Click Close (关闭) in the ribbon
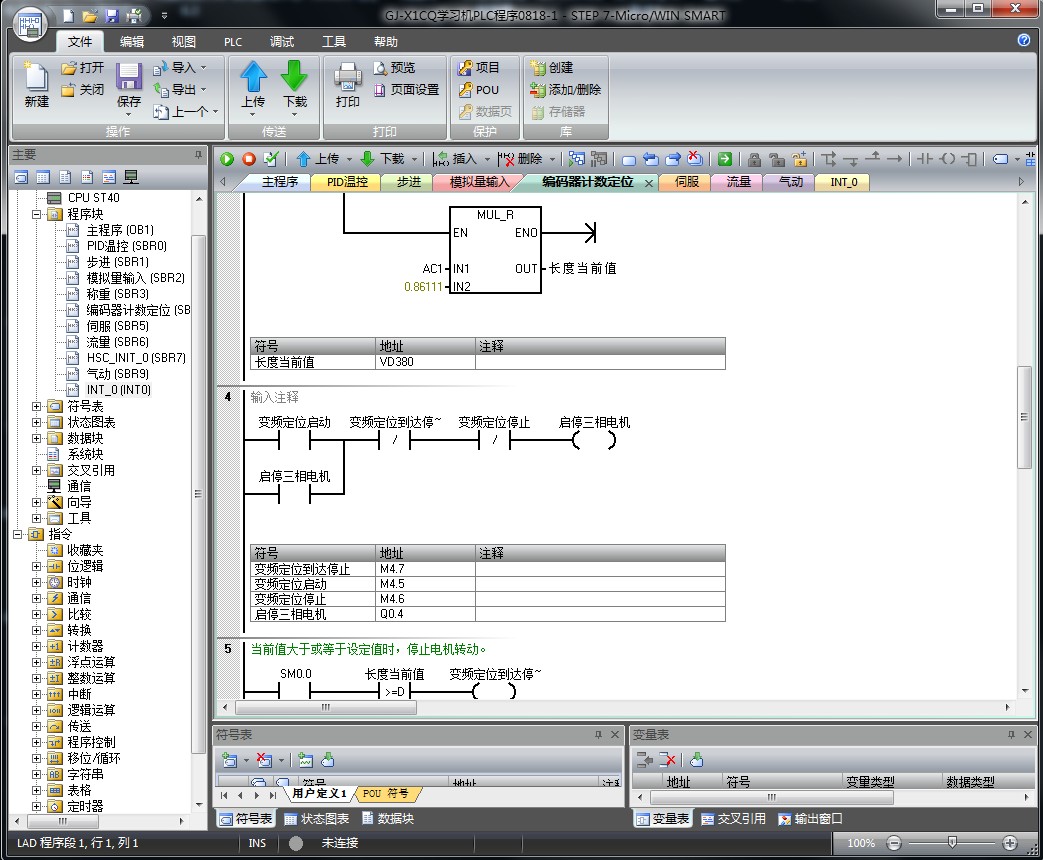 82,90
